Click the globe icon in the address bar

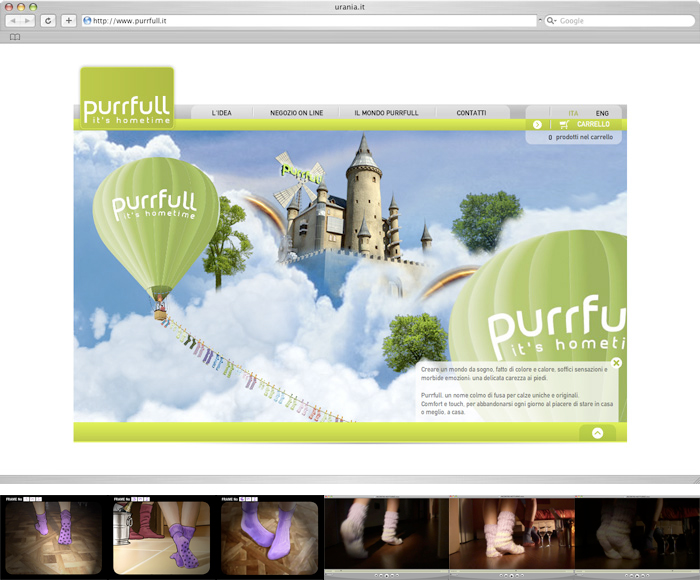[x=88, y=21]
